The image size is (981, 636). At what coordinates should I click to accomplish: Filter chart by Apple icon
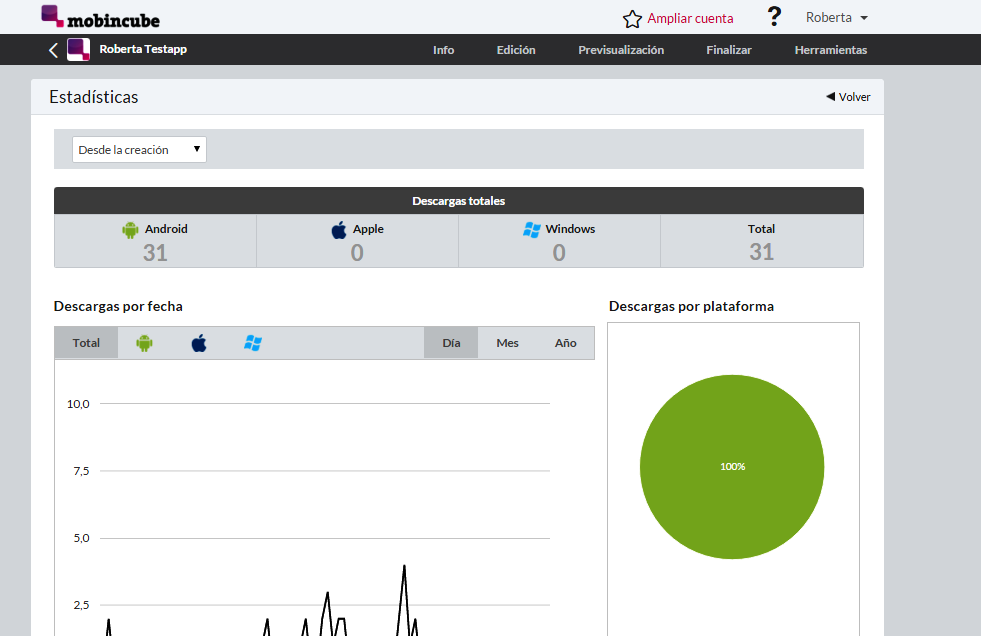click(199, 343)
